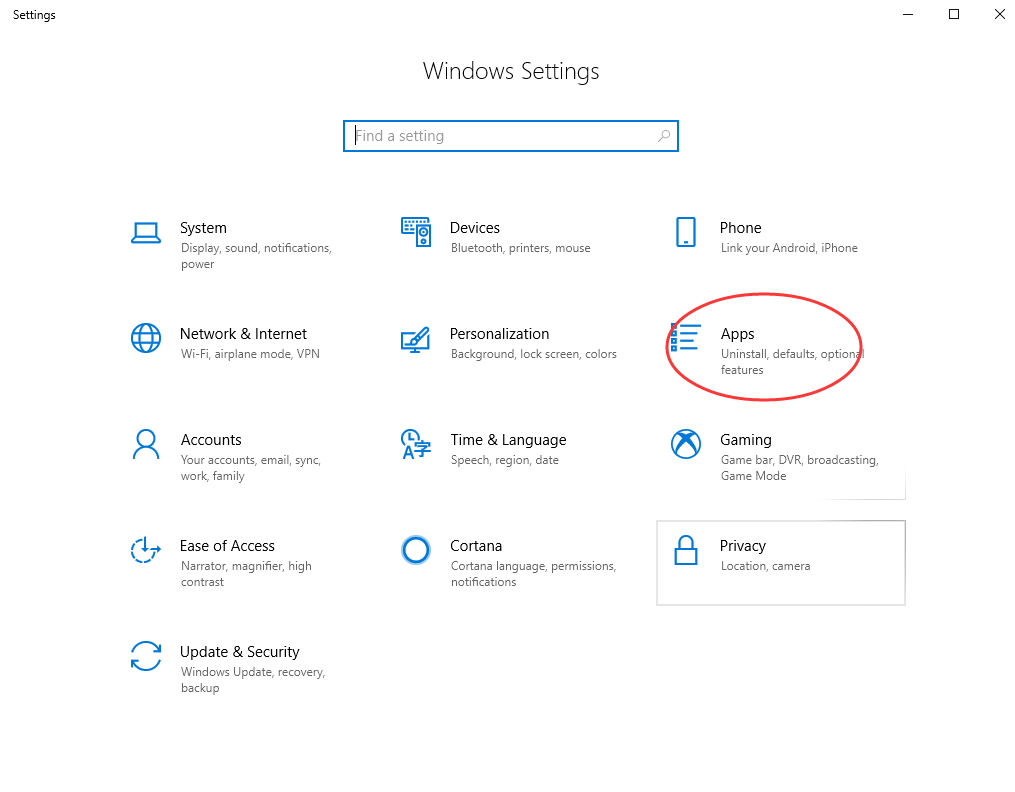This screenshot has height=792, width=1015.
Task: Click the System laptop icon
Action: (x=146, y=233)
